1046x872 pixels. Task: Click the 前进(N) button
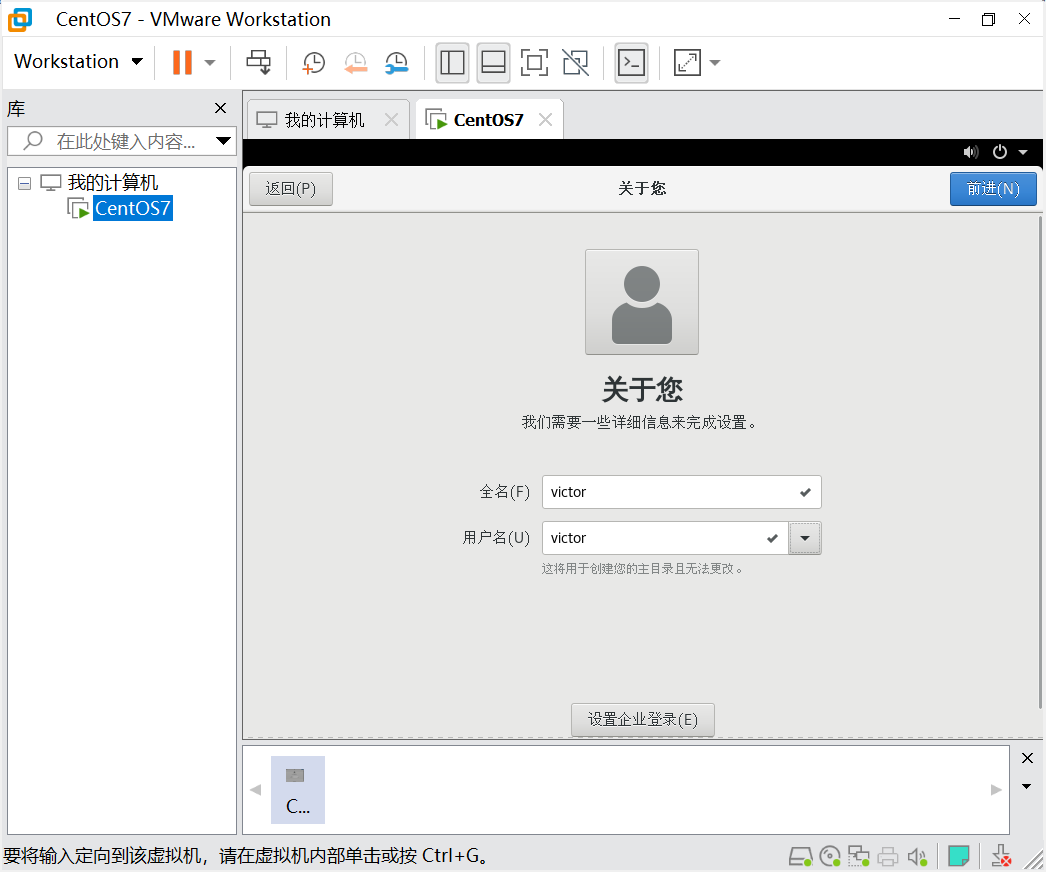click(x=993, y=189)
